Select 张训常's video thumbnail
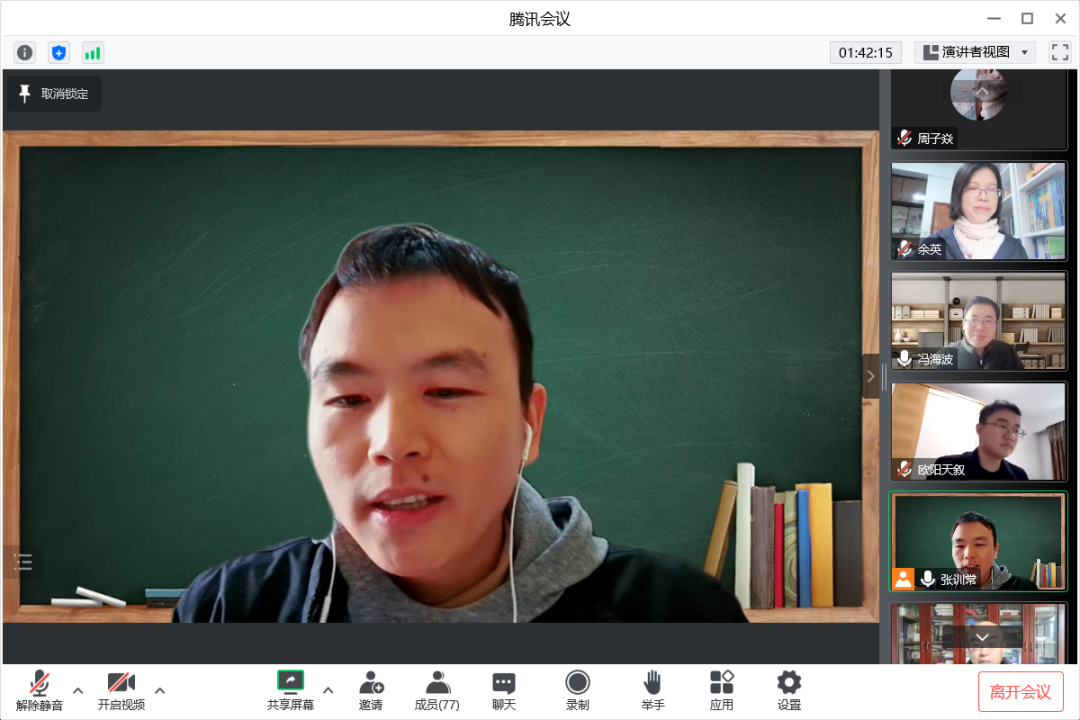1080x720 pixels. click(978, 542)
